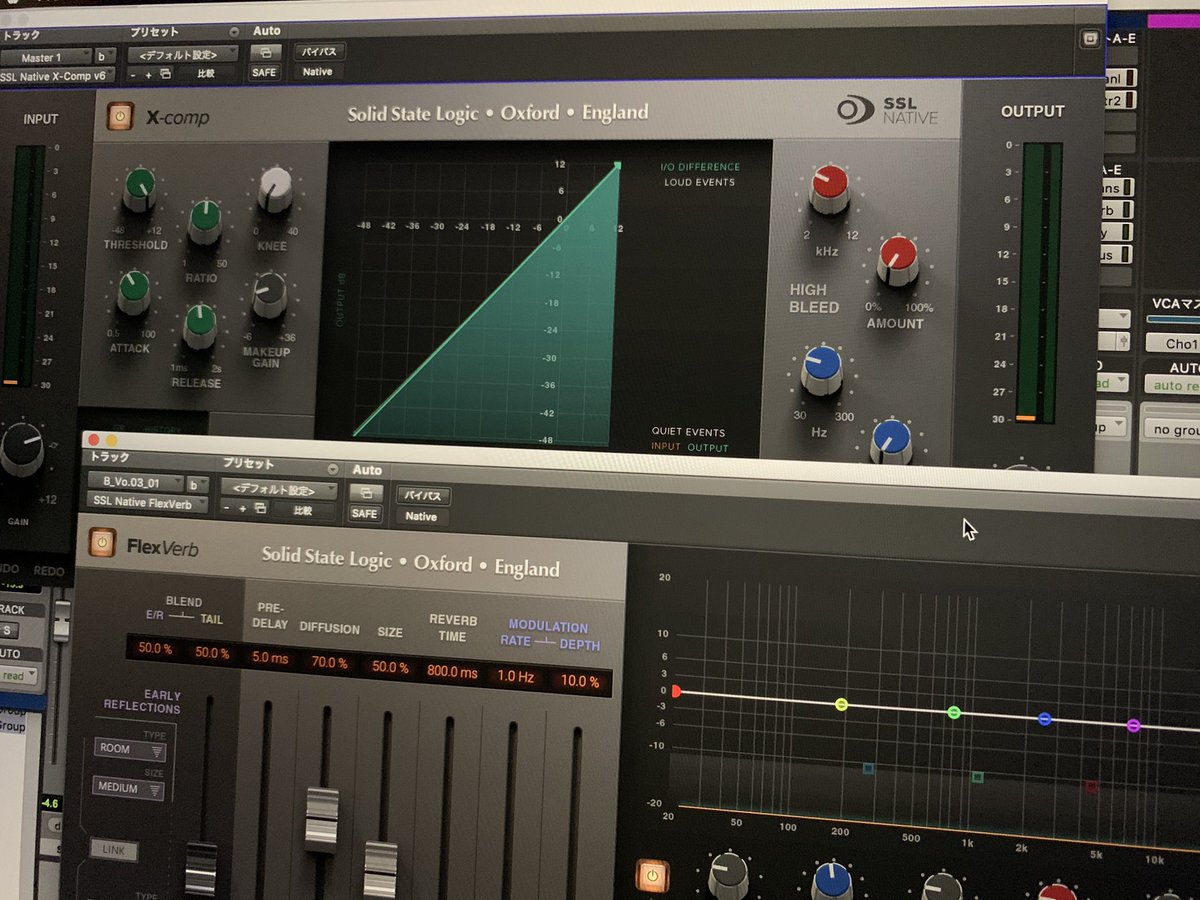Toggle 比較 compare in the X-comp window

206,73
